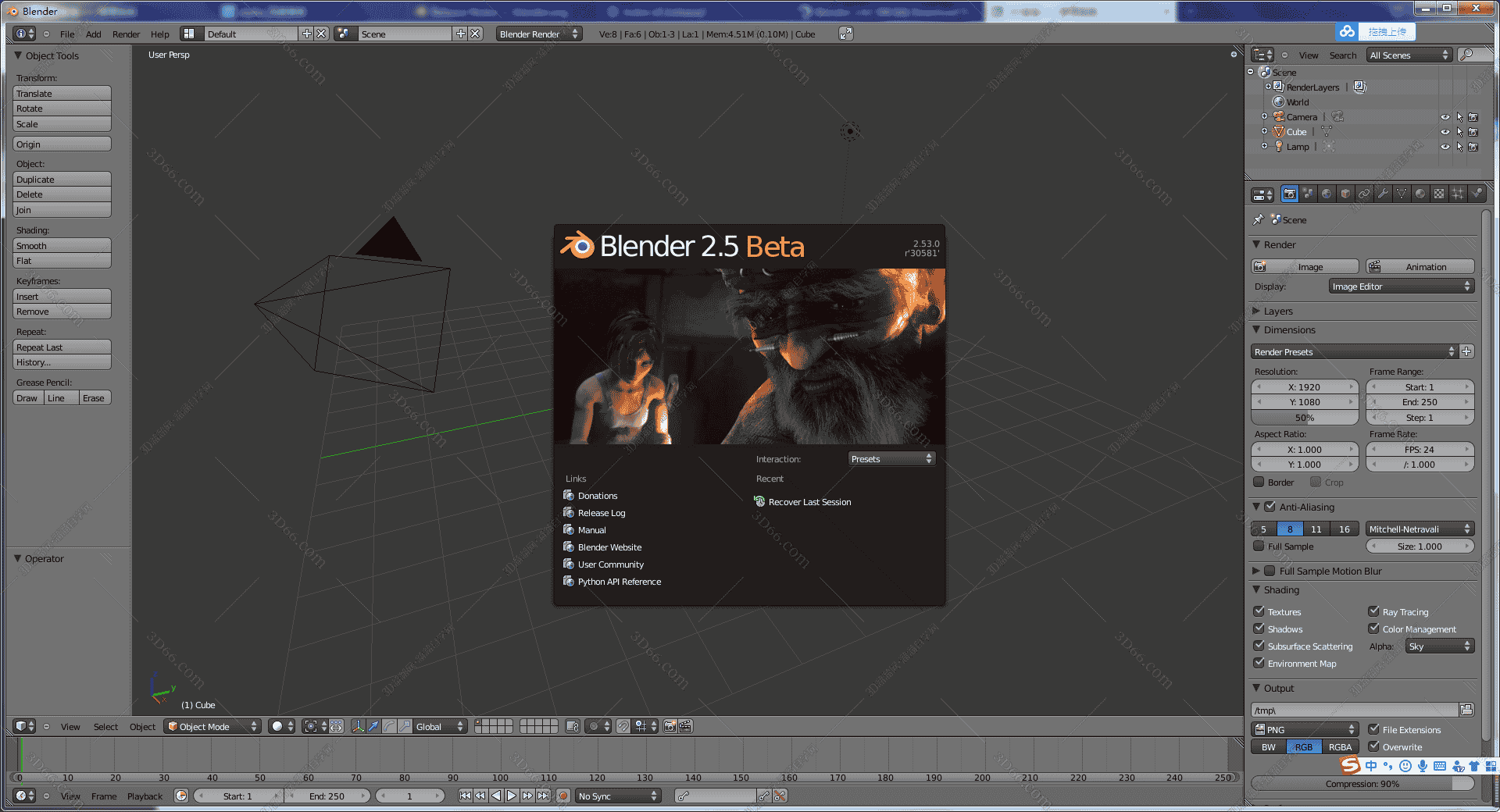This screenshot has width=1500, height=812.
Task: Open the Object Mode dropdown
Action: (212, 726)
